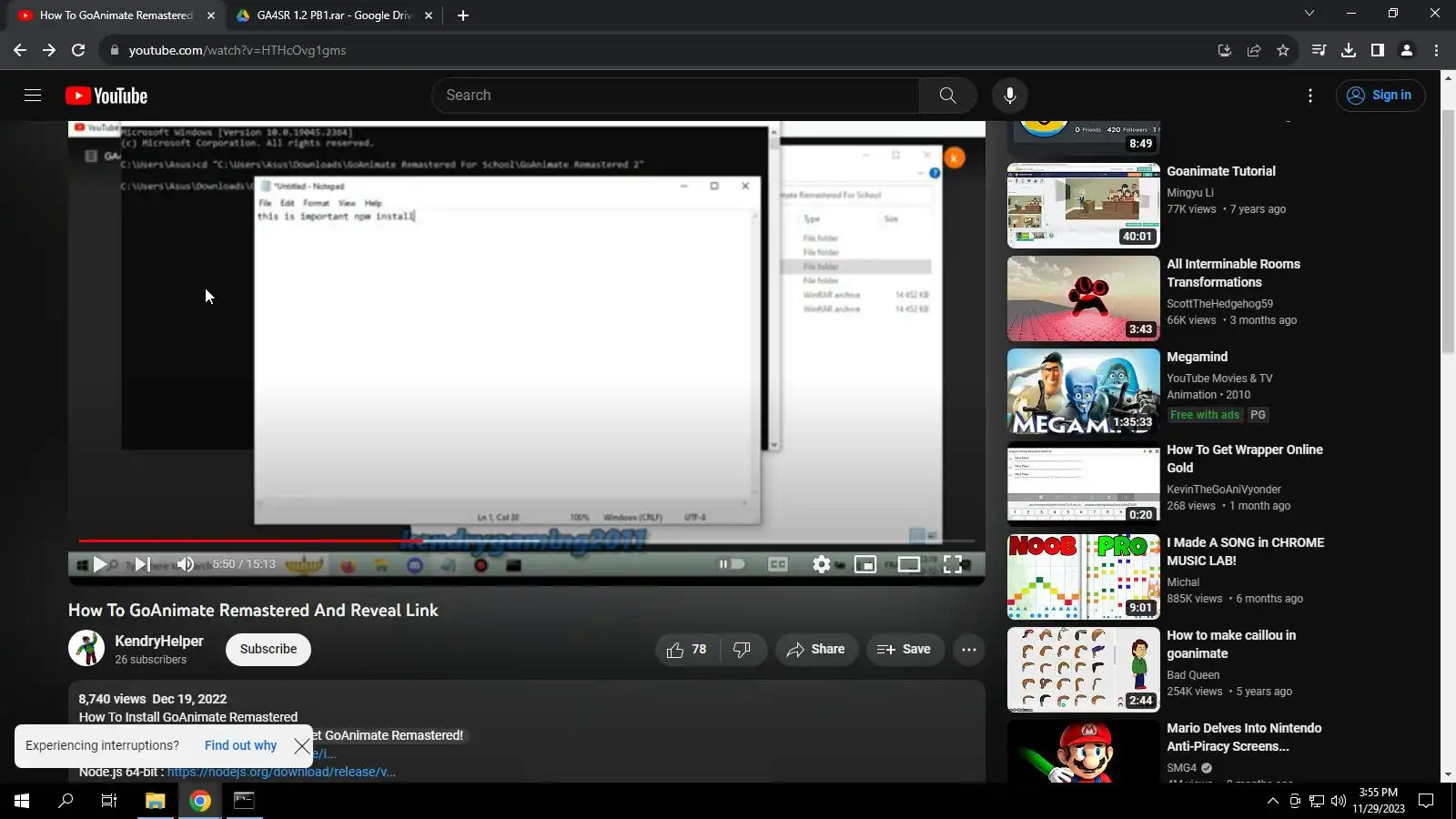Open the Command Prompt taskbar icon

(x=244, y=801)
